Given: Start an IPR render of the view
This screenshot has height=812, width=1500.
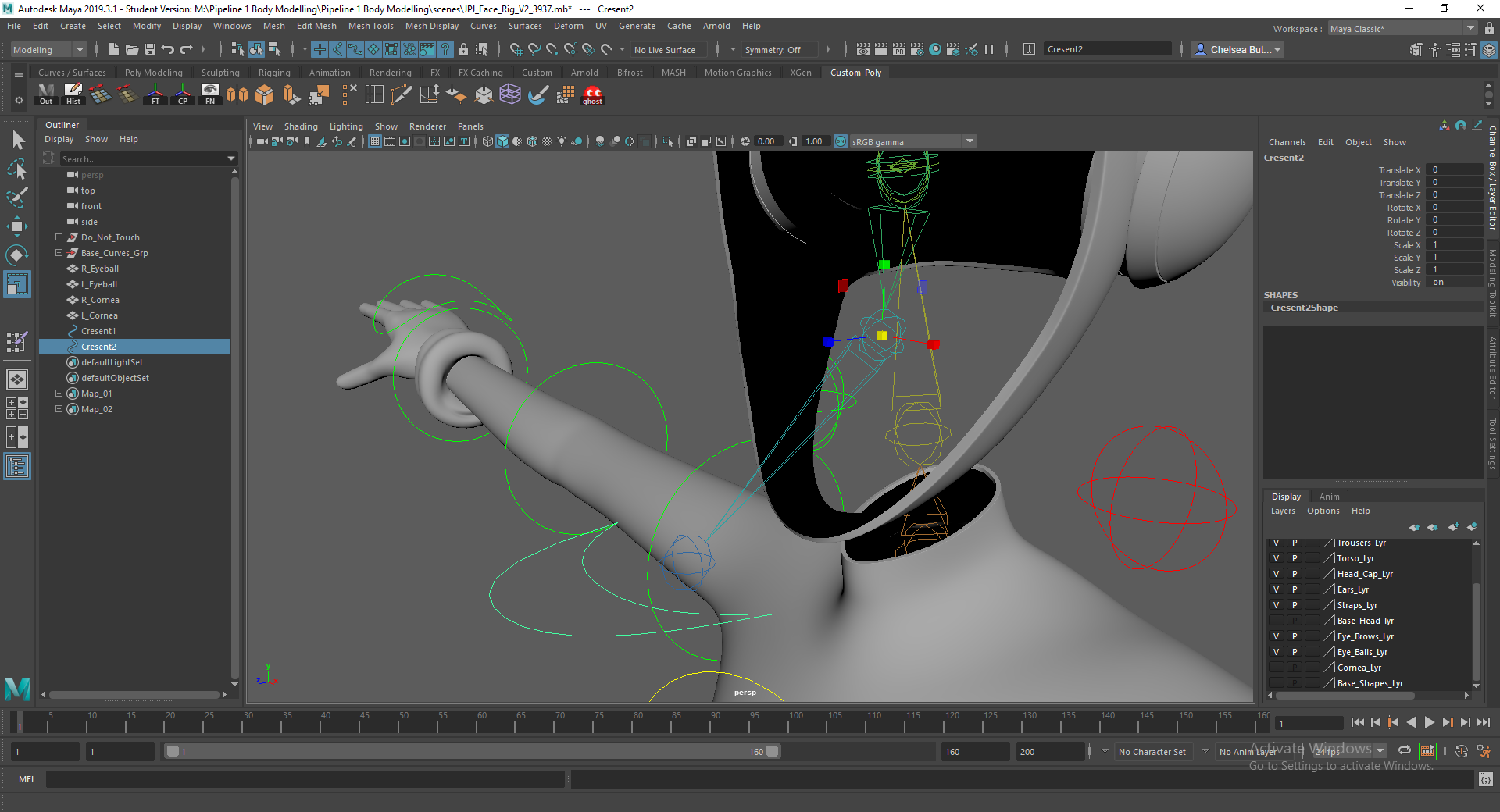Looking at the screenshot, I should pyautogui.click(x=899, y=48).
